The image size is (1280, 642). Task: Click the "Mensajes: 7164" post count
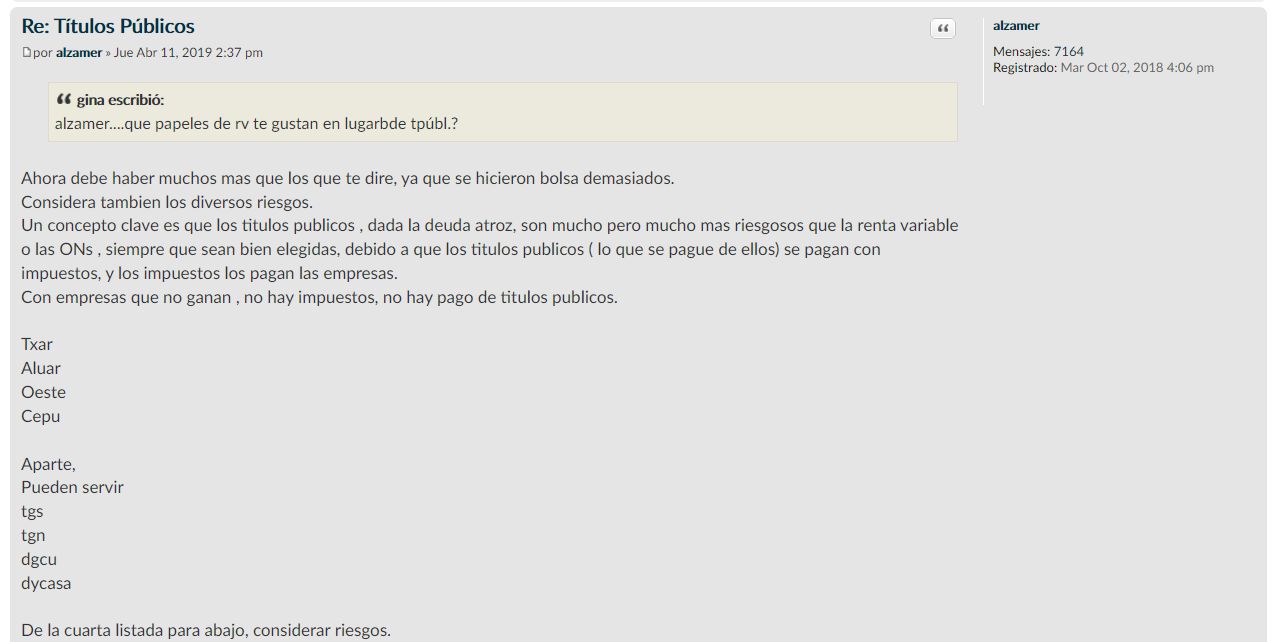tap(1038, 51)
